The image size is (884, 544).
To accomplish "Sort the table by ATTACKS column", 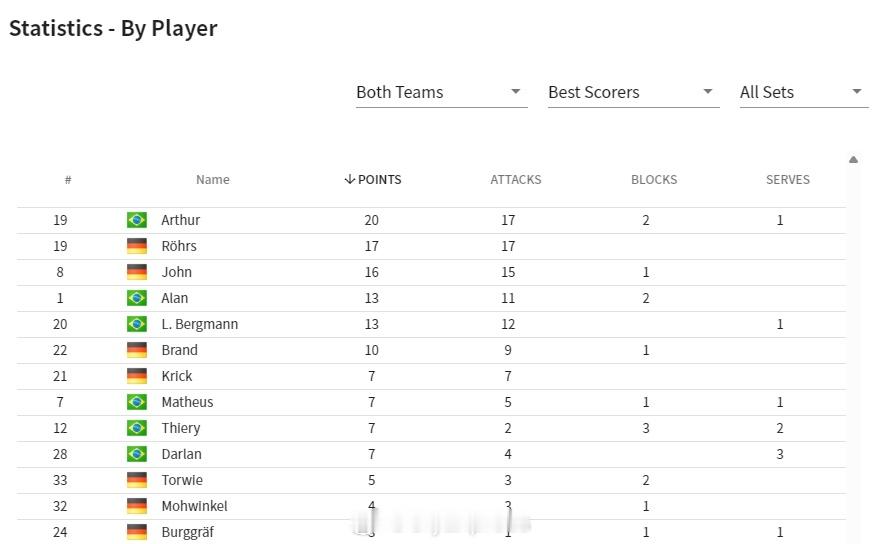I will pyautogui.click(x=515, y=179).
